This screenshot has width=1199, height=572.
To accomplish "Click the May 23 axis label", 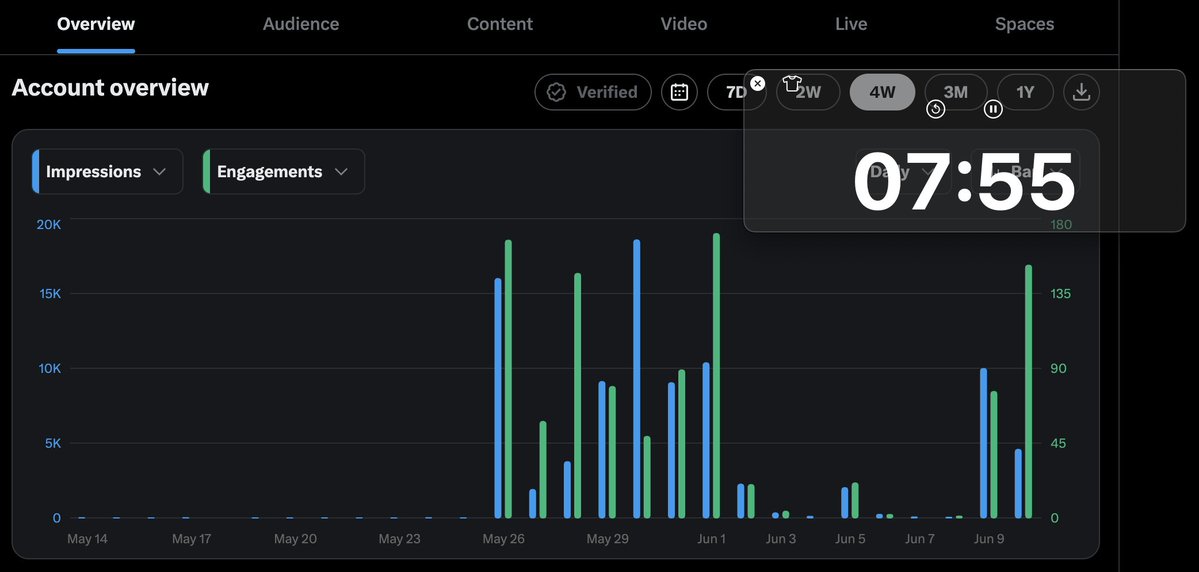I will tap(400, 539).
